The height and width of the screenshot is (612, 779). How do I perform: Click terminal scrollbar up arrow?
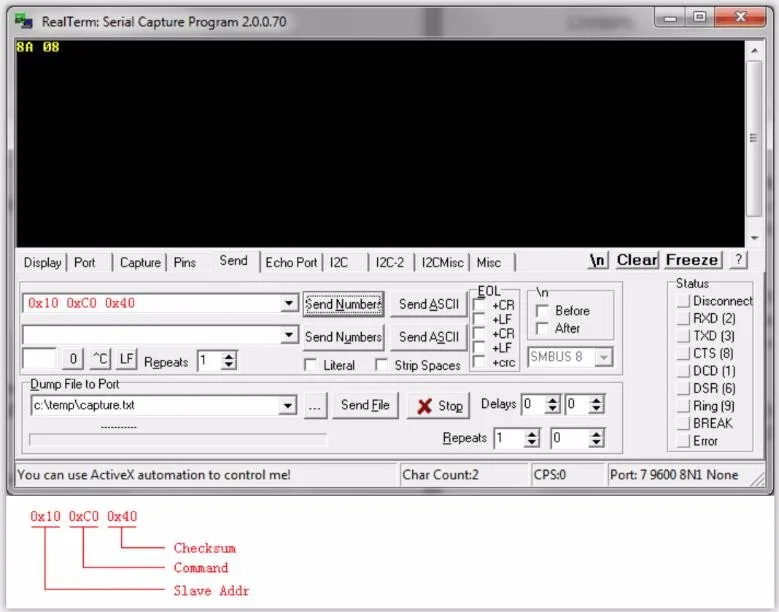click(x=754, y=50)
